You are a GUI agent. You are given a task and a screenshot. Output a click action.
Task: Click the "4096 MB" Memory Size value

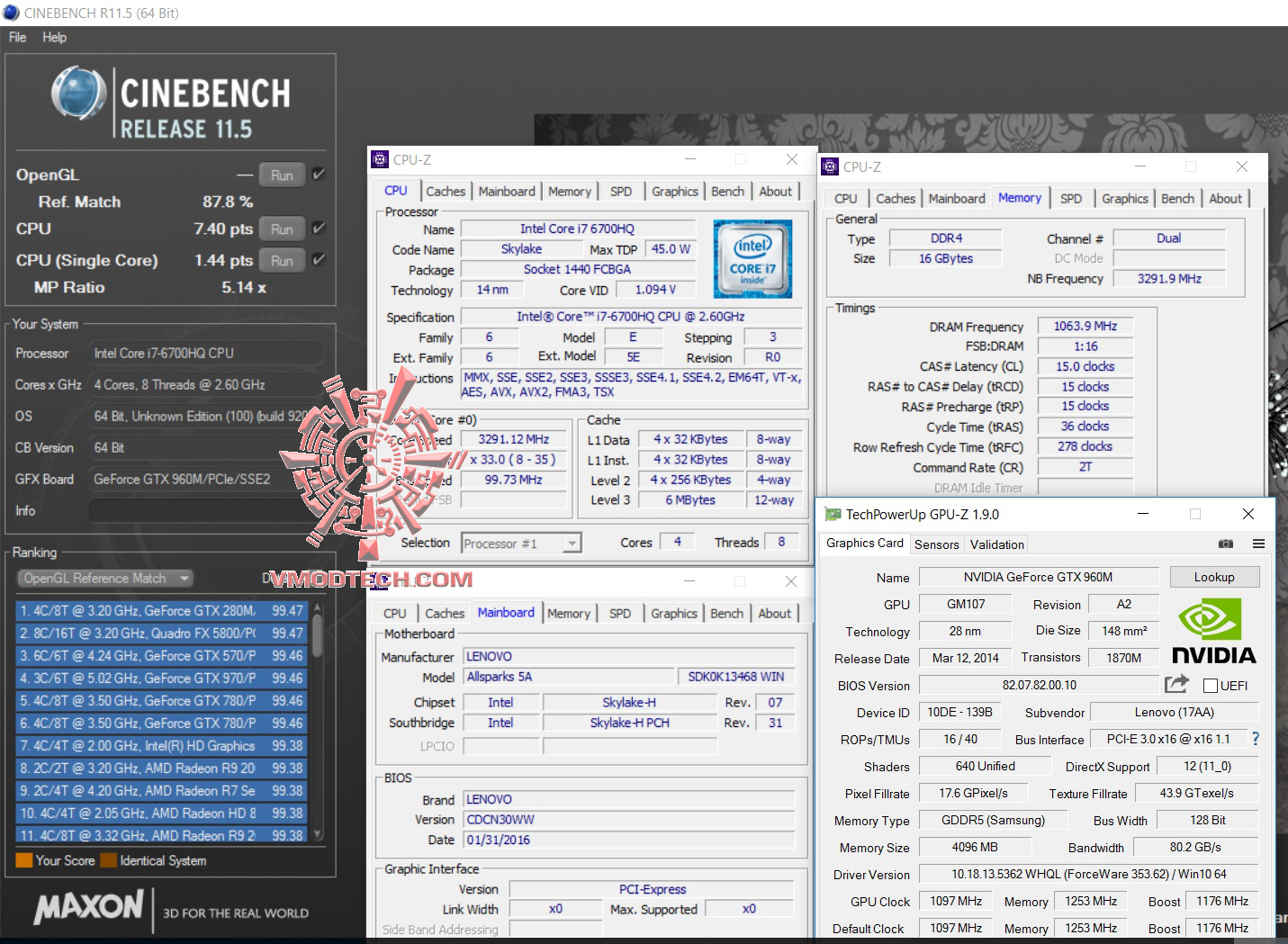(x=975, y=847)
